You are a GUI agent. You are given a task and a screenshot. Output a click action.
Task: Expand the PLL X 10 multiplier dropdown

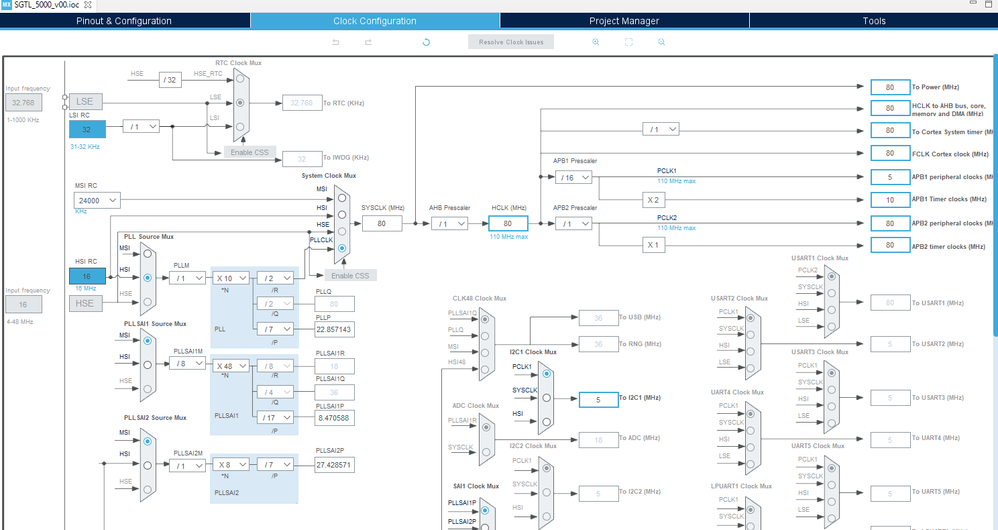[x=231, y=278]
